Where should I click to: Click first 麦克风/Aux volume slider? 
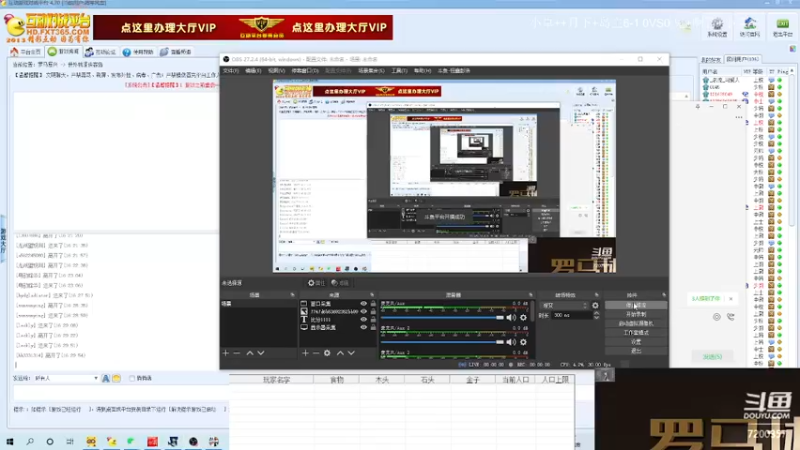click(x=442, y=317)
